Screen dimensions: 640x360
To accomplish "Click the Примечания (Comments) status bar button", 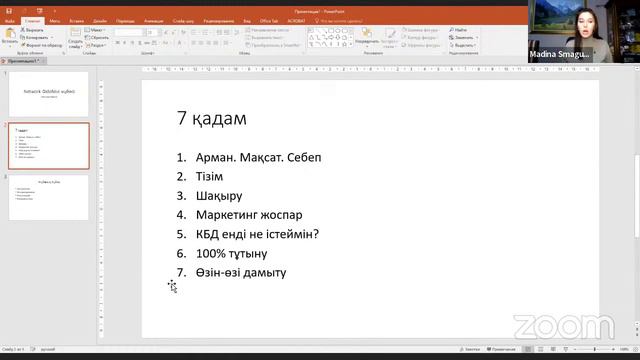I will [x=501, y=349].
